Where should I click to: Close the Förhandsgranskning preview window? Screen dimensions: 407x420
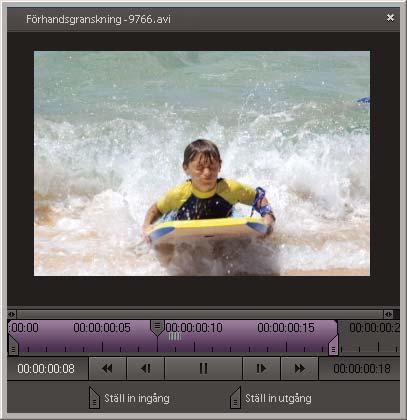click(390, 17)
